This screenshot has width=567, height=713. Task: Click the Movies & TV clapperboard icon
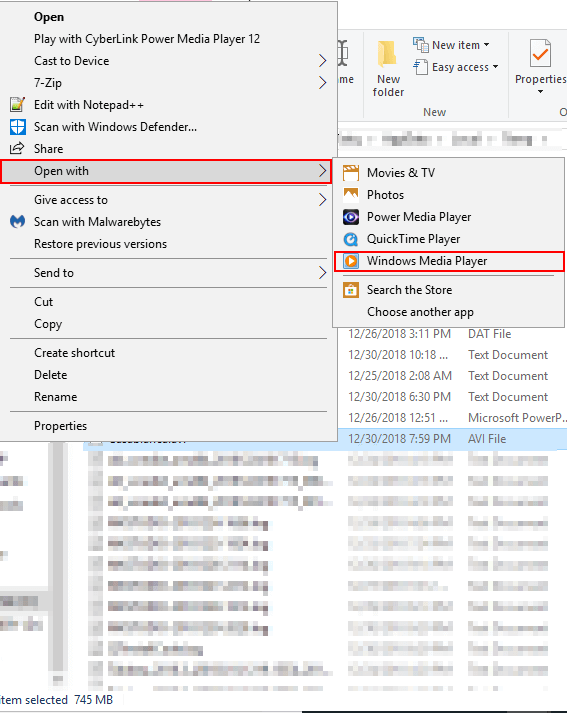[x=351, y=173]
